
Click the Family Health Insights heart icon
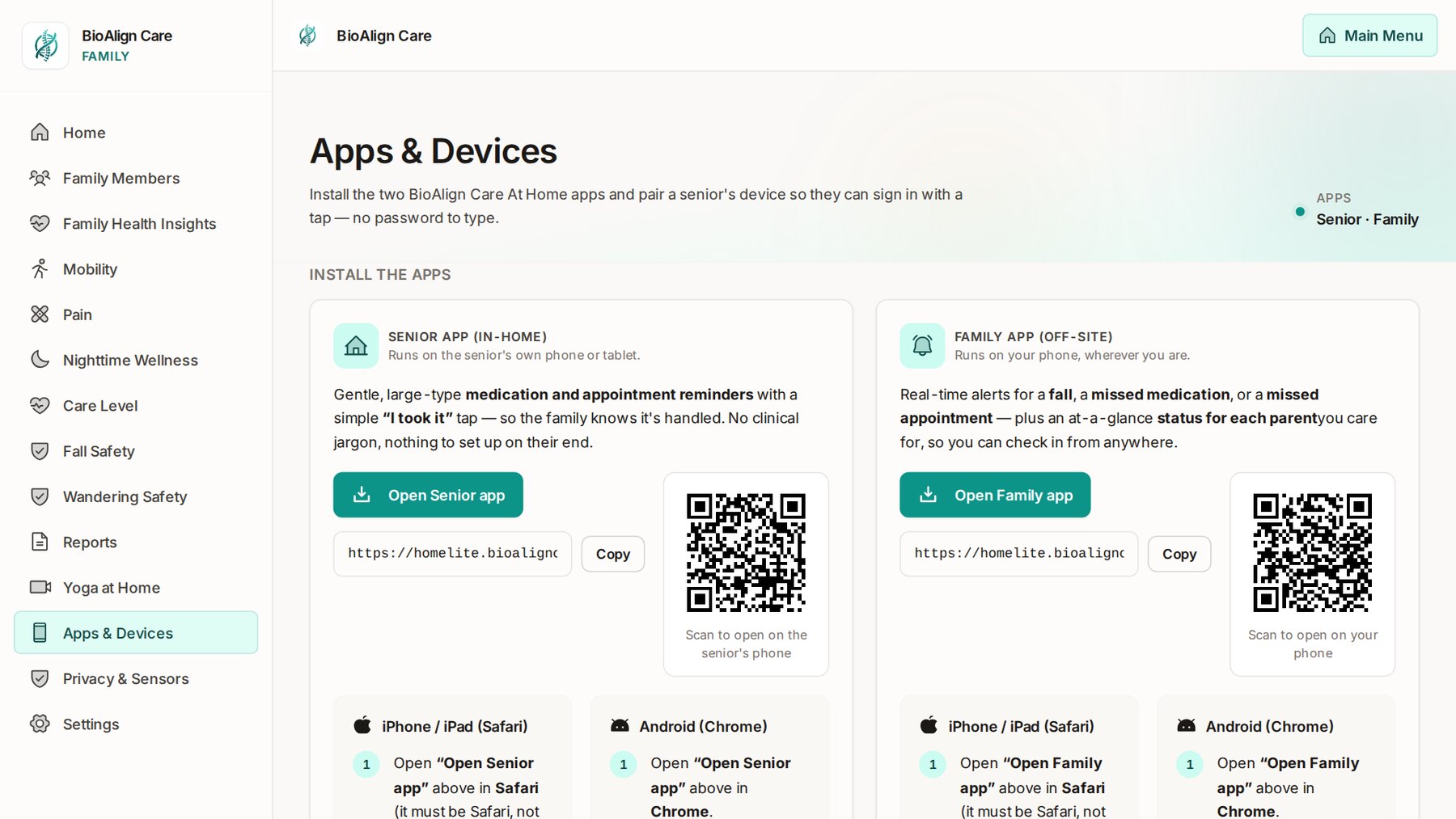click(x=40, y=224)
